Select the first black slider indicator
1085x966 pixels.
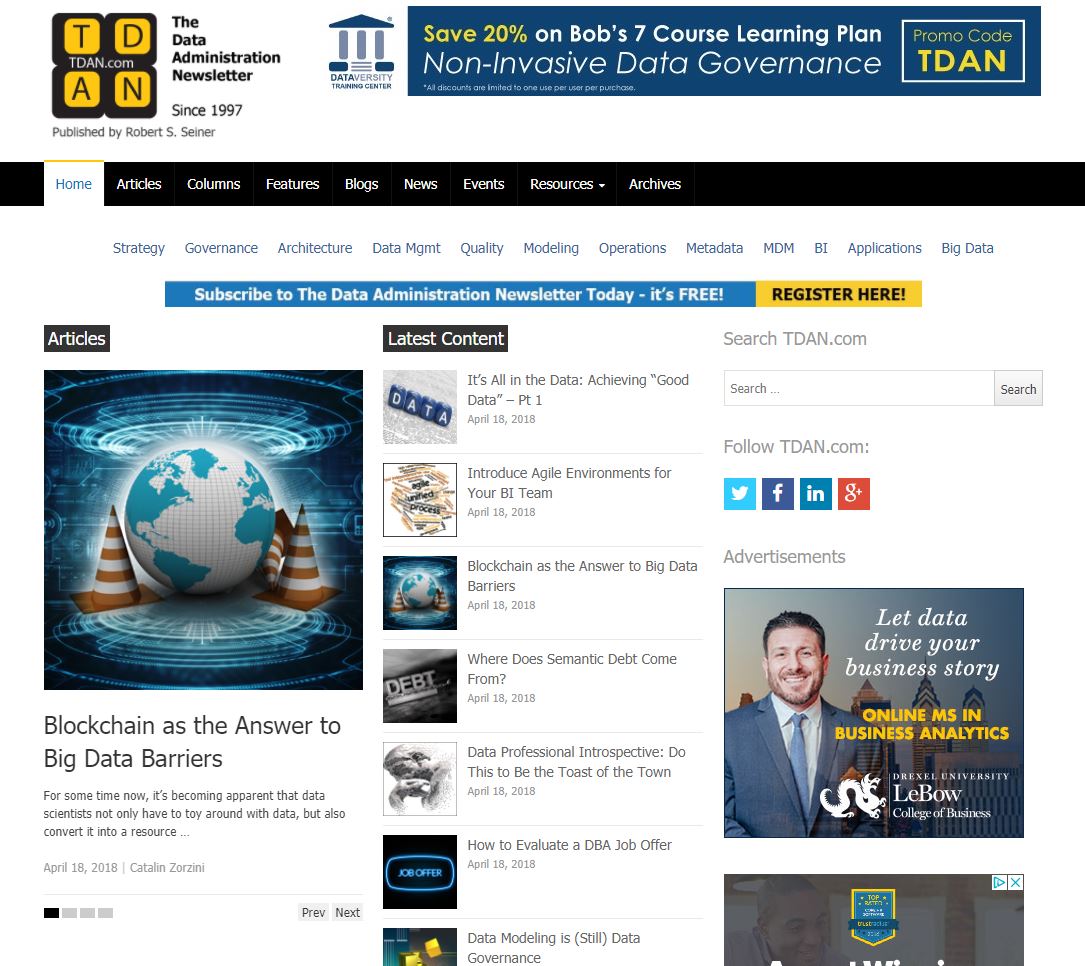[x=51, y=913]
